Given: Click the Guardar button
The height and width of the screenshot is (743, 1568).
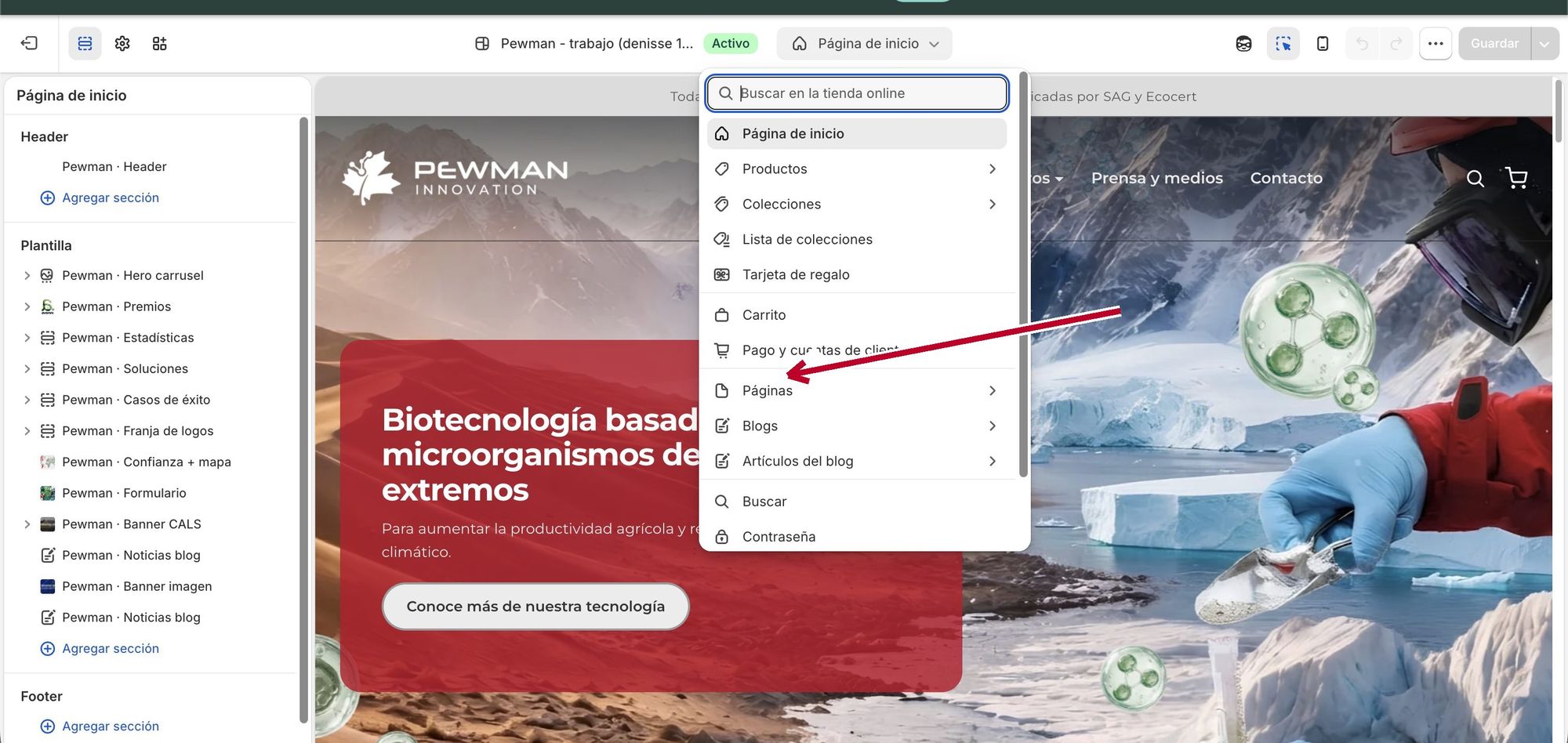Looking at the screenshot, I should [1494, 43].
